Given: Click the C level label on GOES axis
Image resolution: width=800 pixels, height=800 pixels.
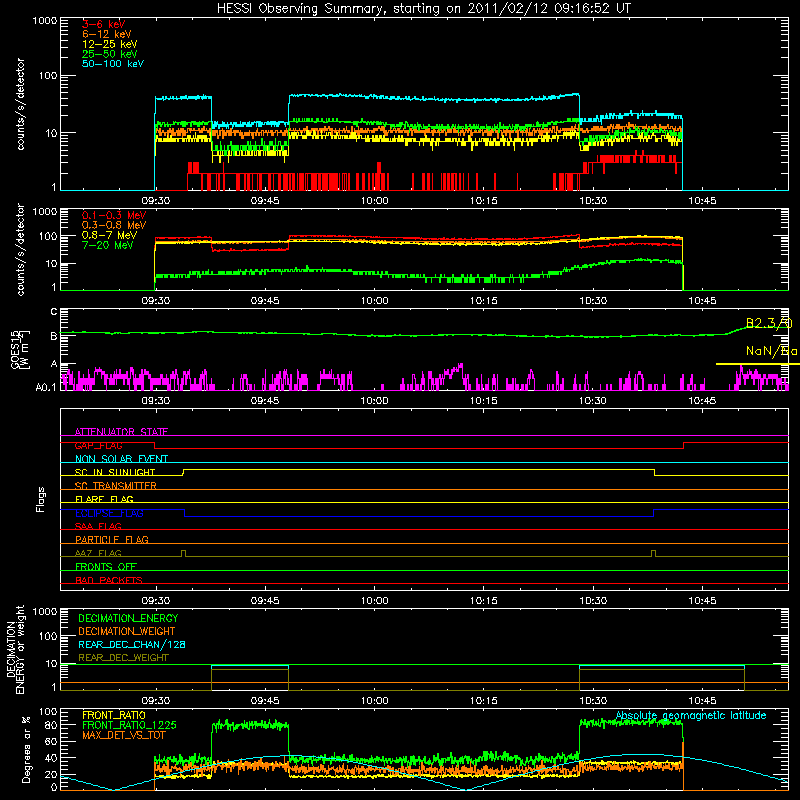Looking at the screenshot, I should (x=54, y=311).
